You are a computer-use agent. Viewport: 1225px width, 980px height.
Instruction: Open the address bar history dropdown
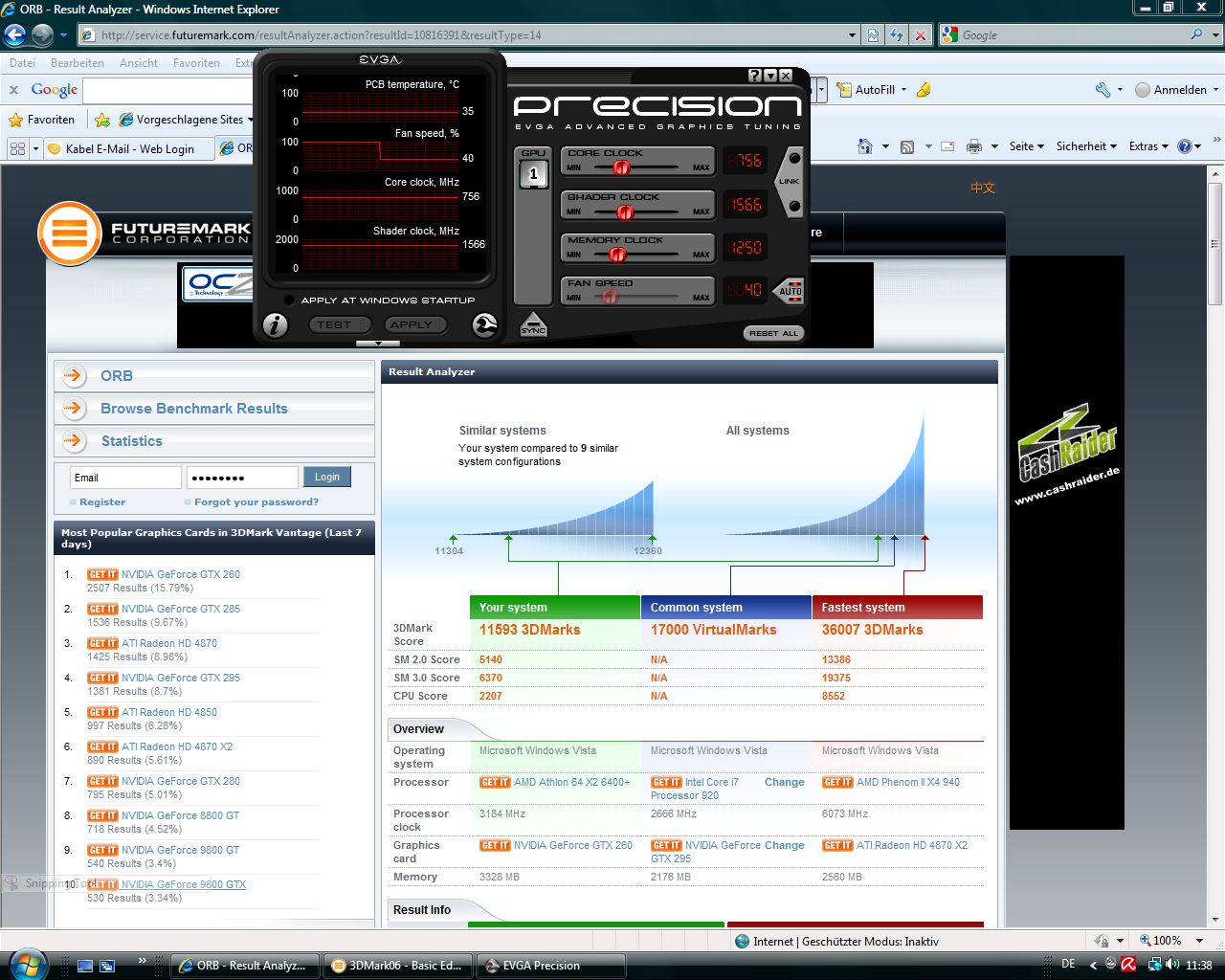tap(852, 35)
